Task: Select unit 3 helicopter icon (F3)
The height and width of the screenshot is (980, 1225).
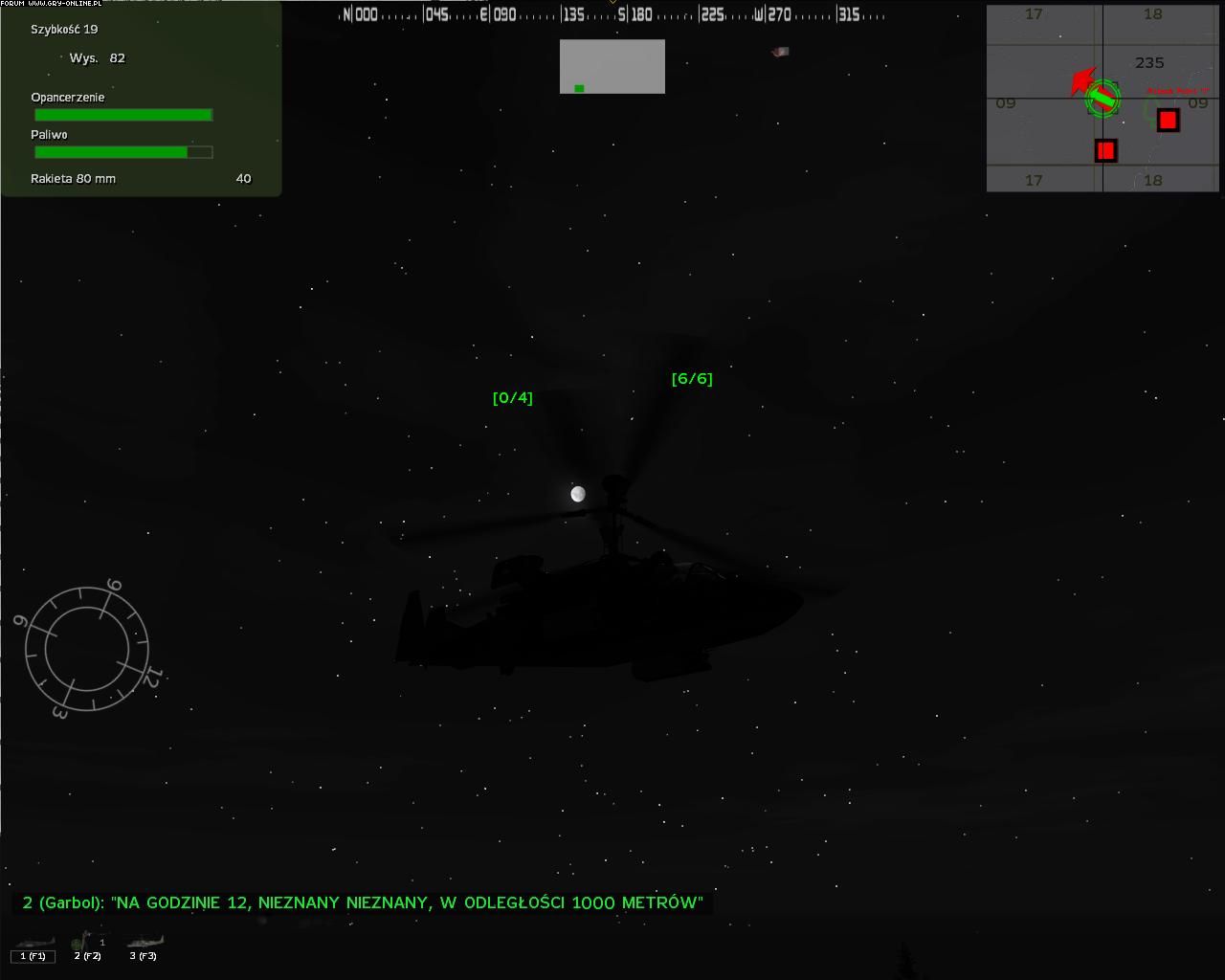Action: [144, 944]
